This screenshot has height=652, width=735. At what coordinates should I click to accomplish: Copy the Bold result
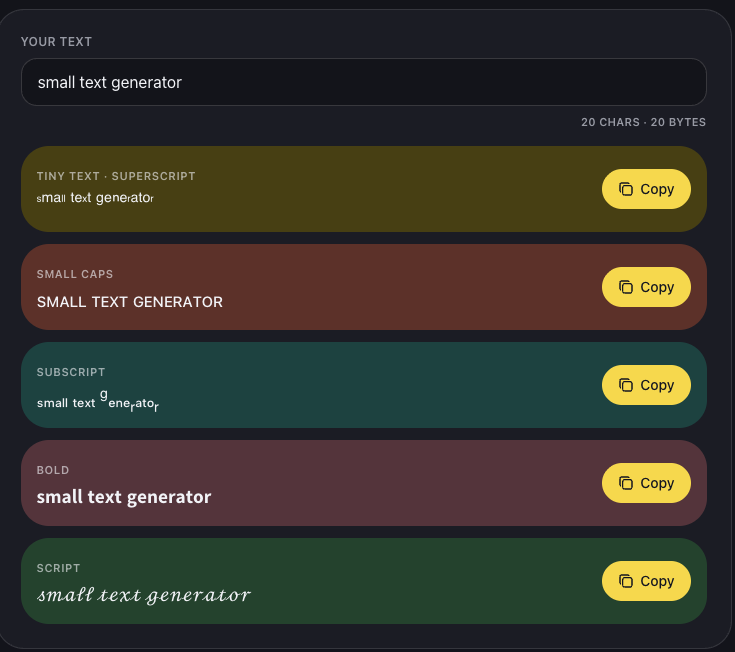coord(646,483)
